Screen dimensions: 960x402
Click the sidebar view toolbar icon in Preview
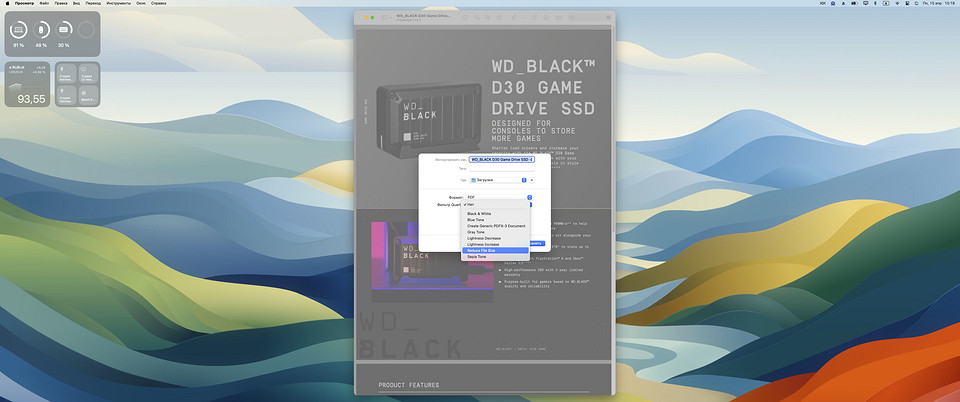(x=386, y=17)
